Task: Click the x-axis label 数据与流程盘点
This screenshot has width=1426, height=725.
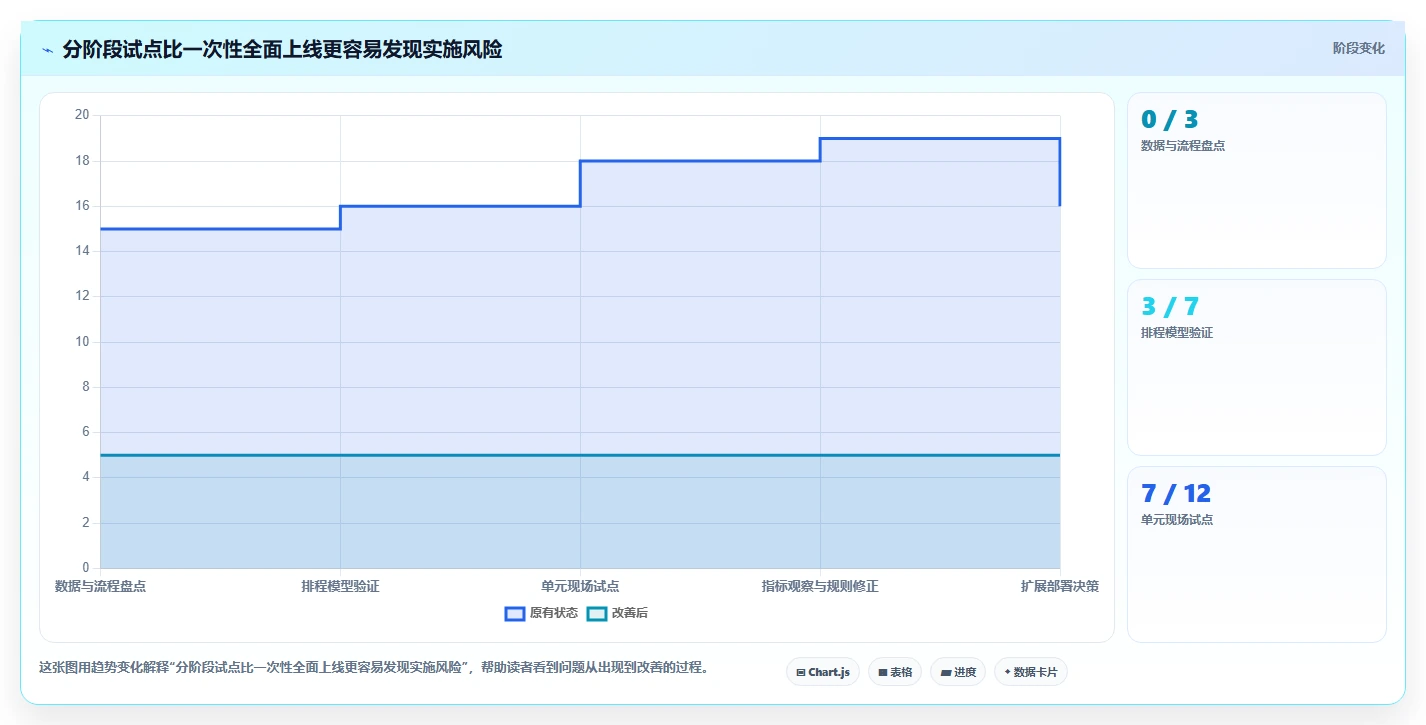Action: click(100, 587)
